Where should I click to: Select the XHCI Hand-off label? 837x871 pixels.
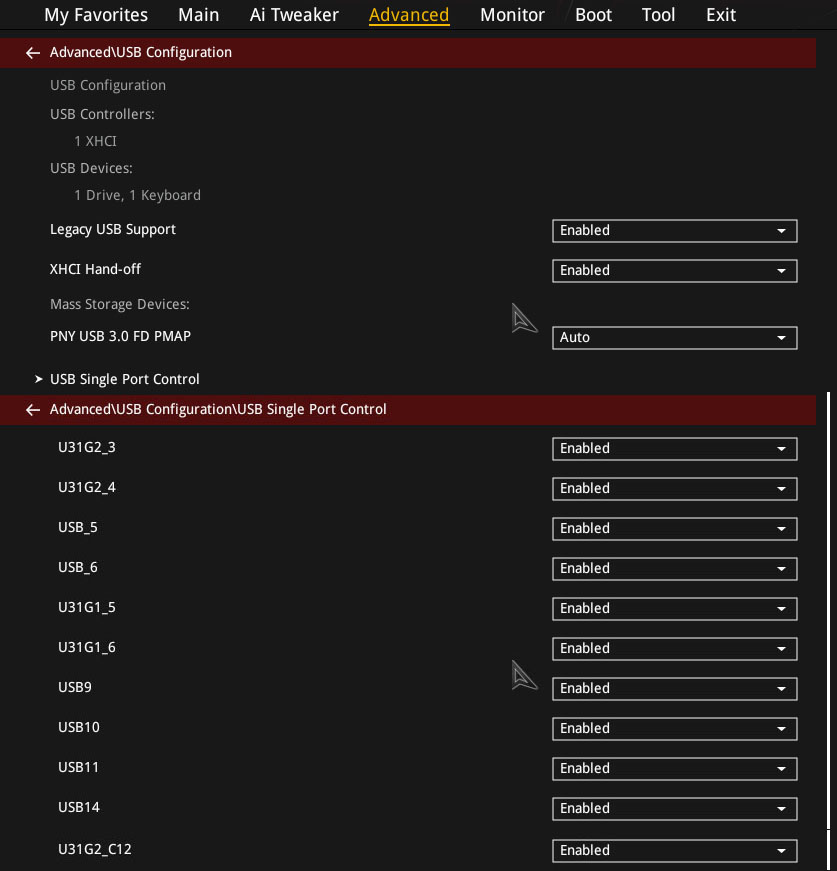pos(95,269)
